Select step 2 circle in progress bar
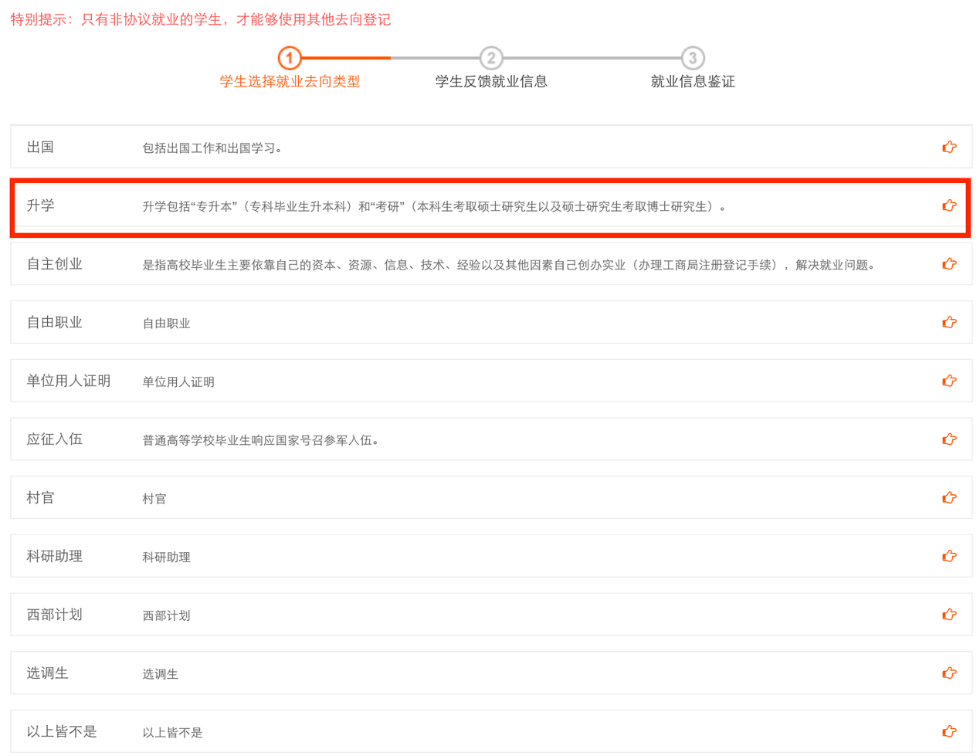This screenshot has height=756, width=980. coord(491,58)
